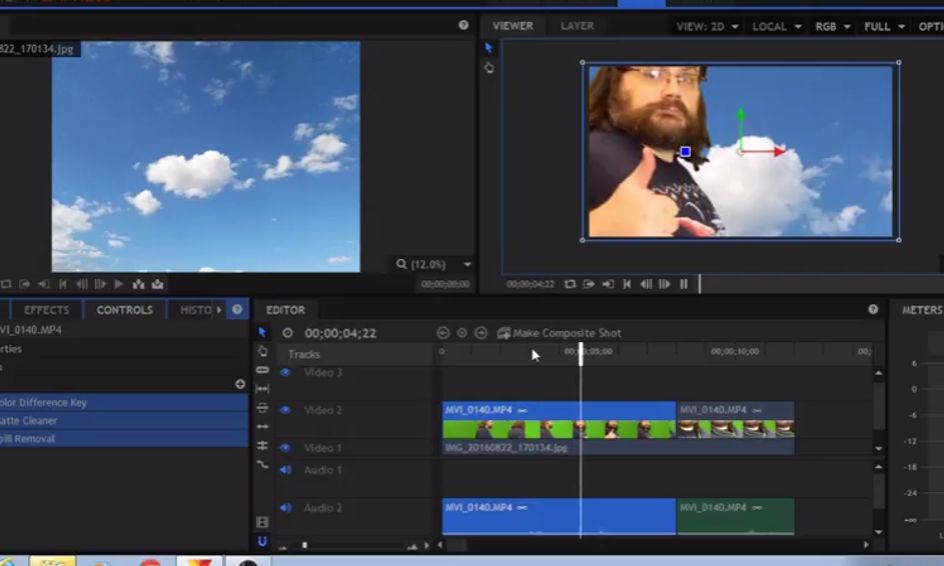Viewport: 944px width, 566px height.
Task: Select Matte Cleaner effect row
Action: pos(124,420)
